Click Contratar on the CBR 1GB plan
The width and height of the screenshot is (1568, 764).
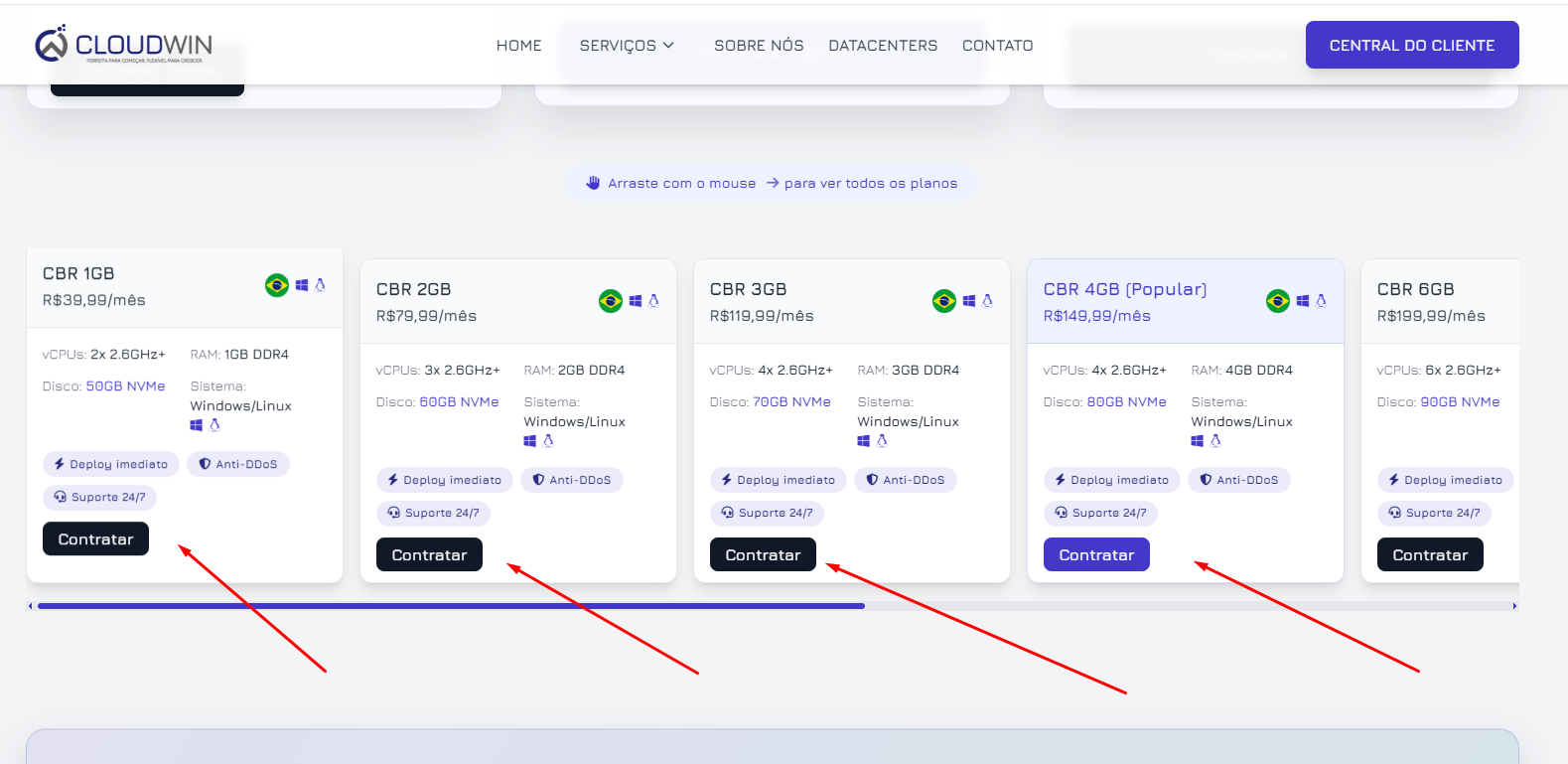tap(95, 538)
